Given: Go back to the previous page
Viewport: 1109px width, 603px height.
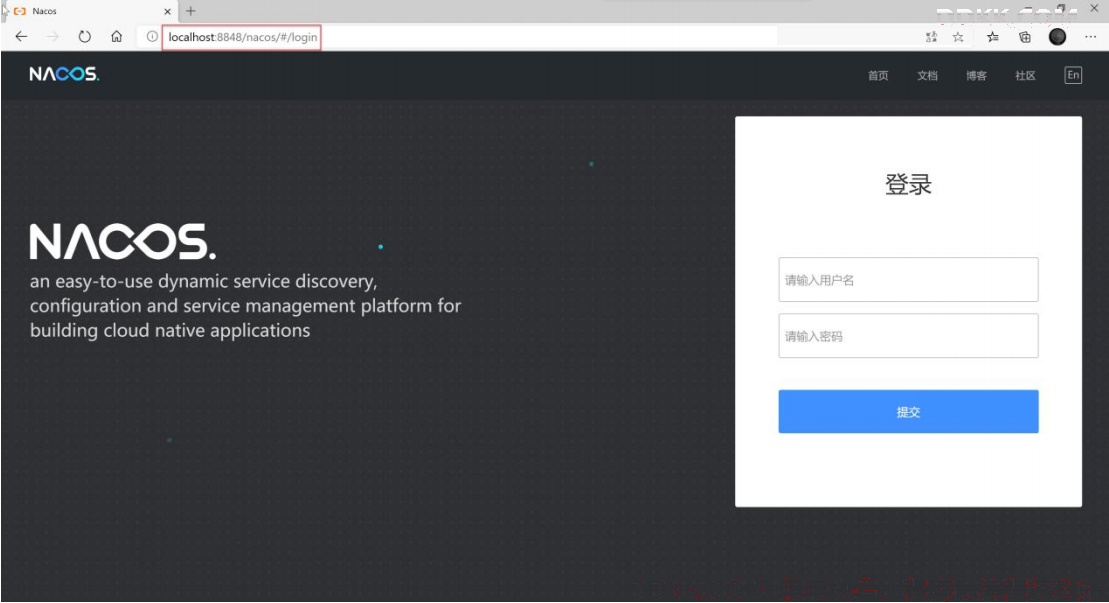Looking at the screenshot, I should (21, 37).
